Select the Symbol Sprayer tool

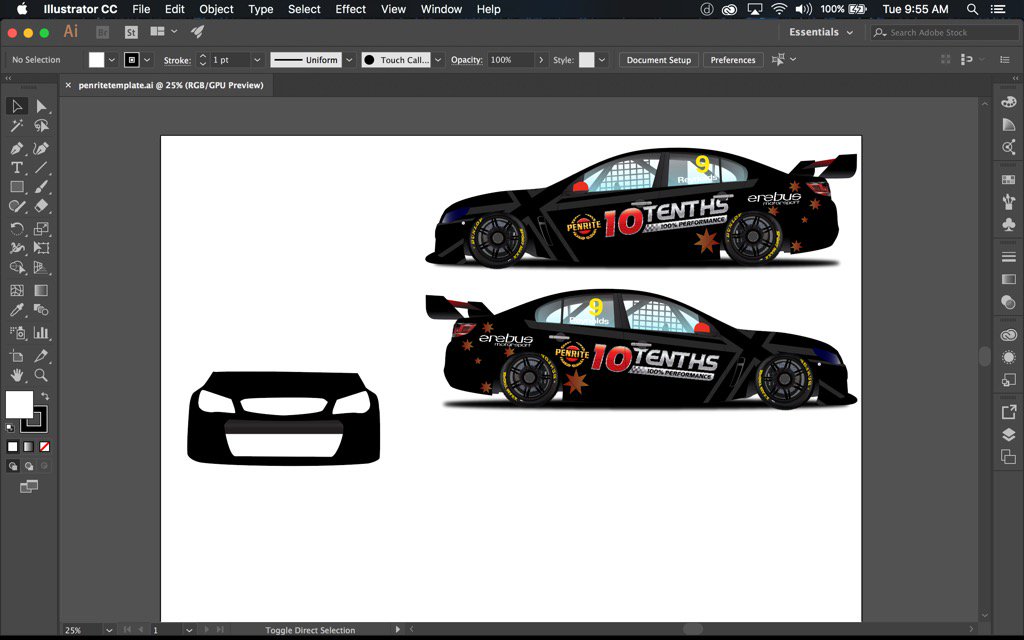[x=17, y=332]
